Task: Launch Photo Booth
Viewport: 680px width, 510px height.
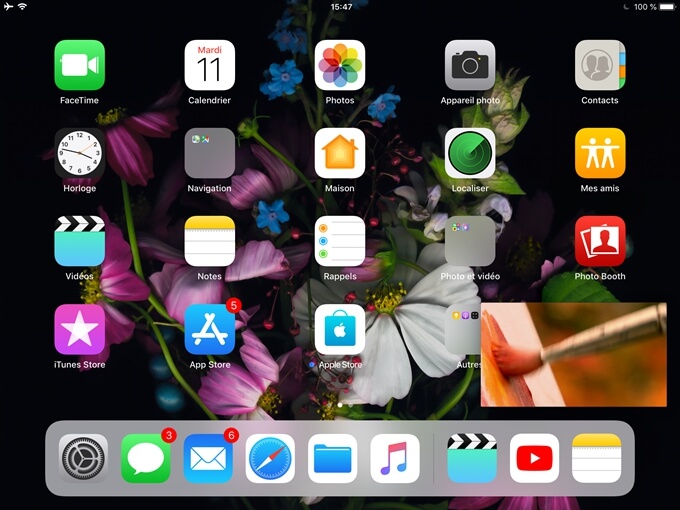Action: pyautogui.click(x=600, y=241)
